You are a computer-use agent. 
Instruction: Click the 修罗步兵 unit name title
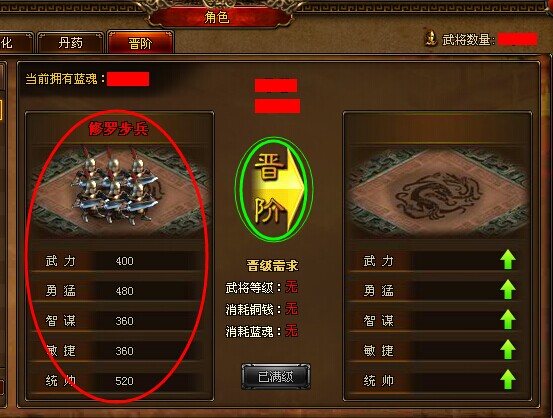pos(118,129)
